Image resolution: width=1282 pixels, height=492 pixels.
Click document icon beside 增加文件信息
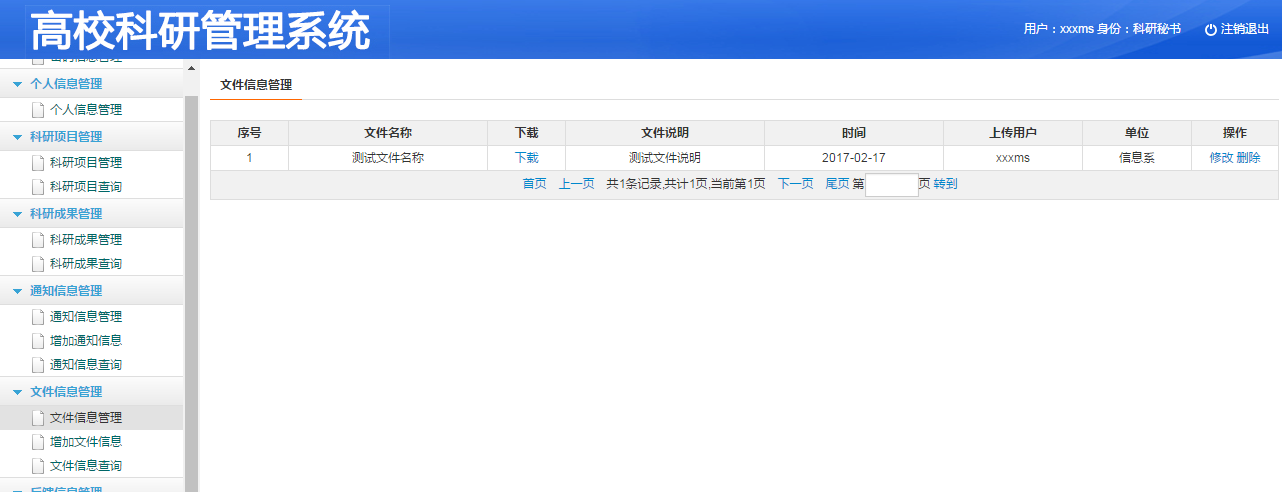click(38, 442)
